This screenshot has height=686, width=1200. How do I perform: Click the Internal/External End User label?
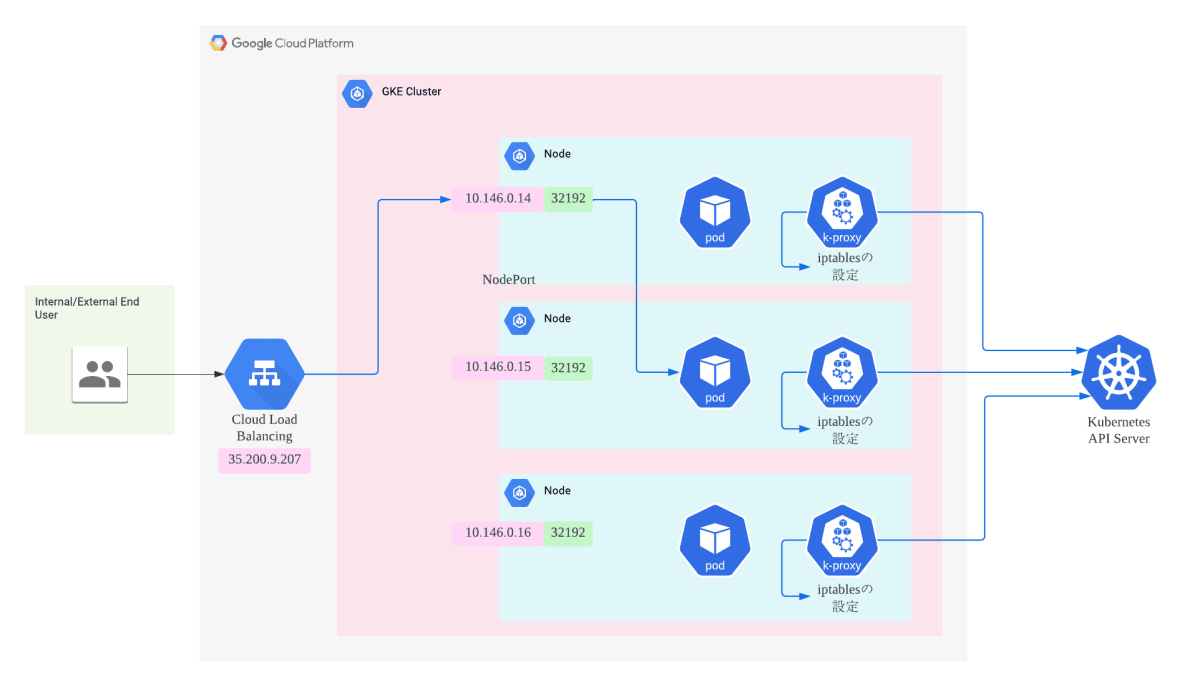(87, 308)
